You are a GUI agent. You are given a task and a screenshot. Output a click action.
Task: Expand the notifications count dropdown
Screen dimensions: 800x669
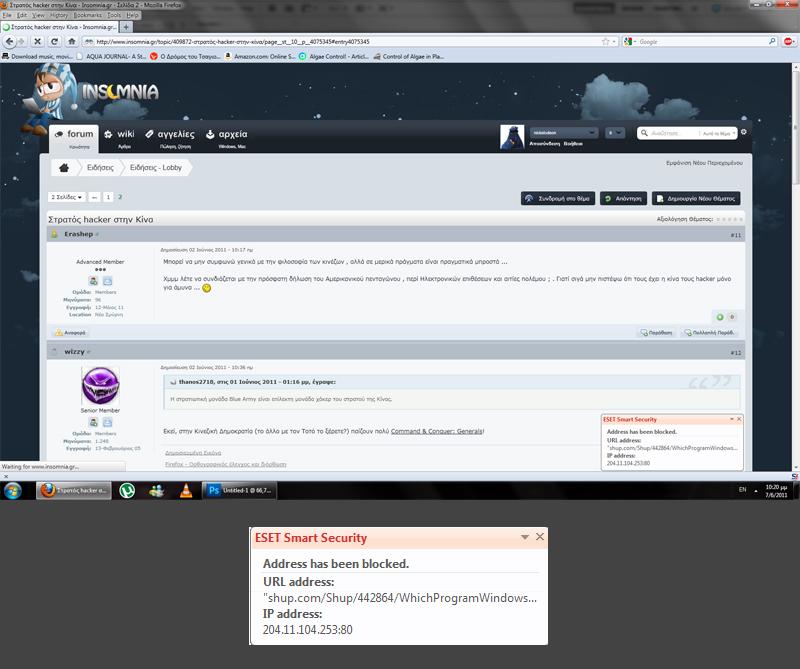click(x=615, y=133)
